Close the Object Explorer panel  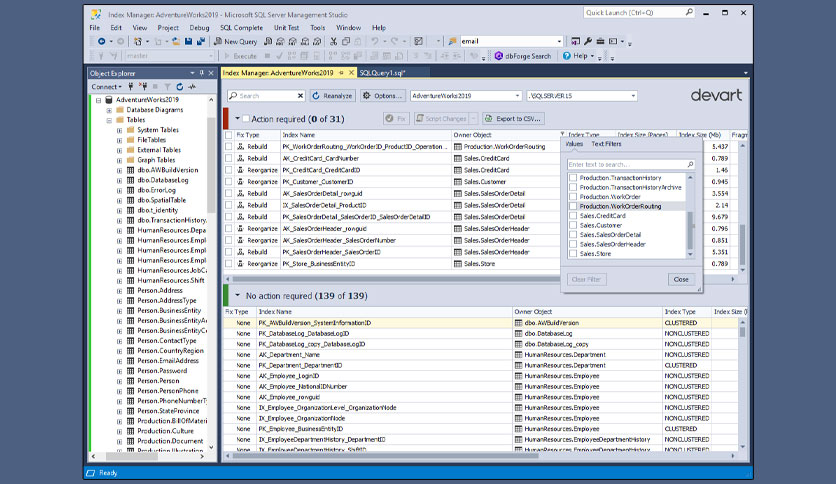[211, 73]
